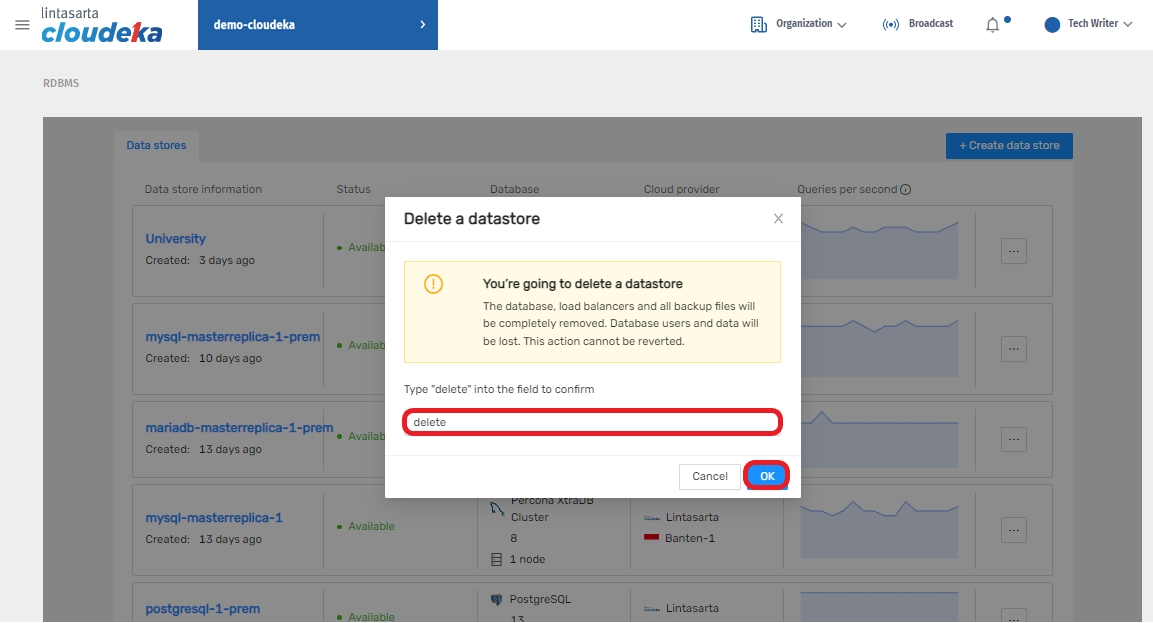The height and width of the screenshot is (623, 1153).
Task: Focus the delete confirmation text field
Action: (x=592, y=423)
